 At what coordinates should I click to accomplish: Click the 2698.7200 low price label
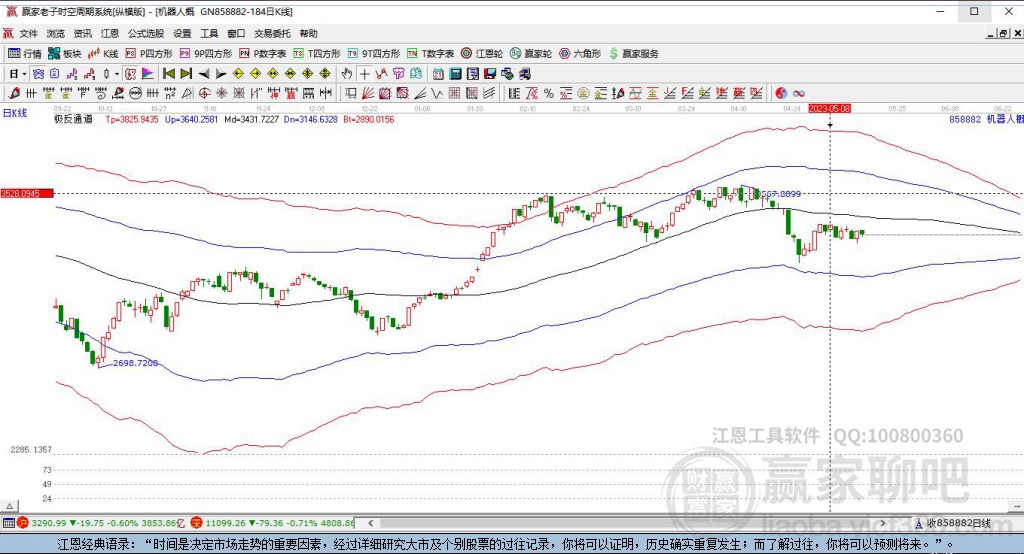(x=135, y=363)
